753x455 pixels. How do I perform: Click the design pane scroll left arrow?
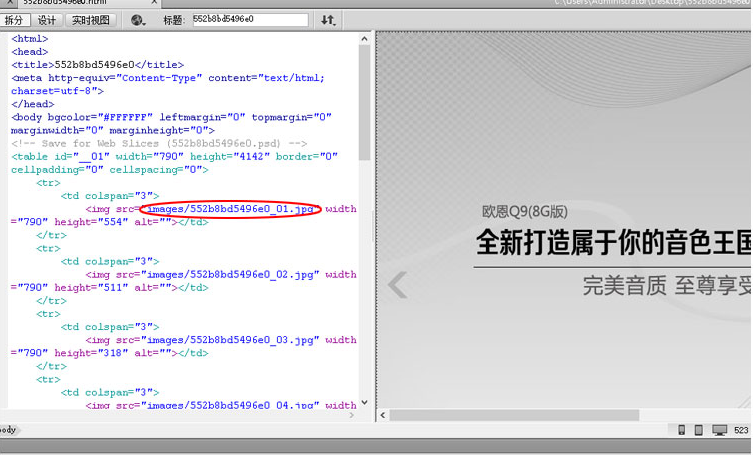[383, 415]
